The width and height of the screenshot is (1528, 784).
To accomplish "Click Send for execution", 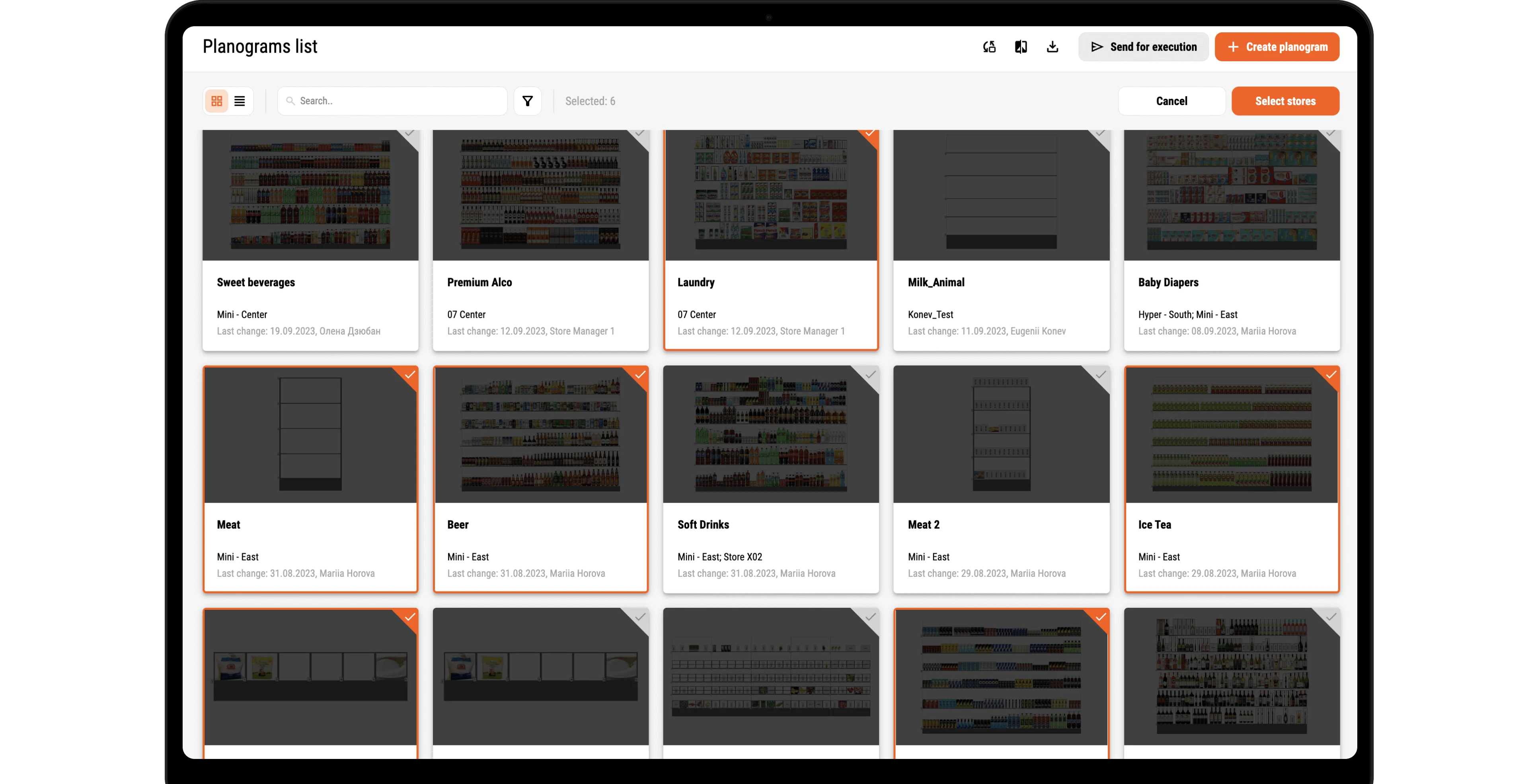I will pos(1143,46).
